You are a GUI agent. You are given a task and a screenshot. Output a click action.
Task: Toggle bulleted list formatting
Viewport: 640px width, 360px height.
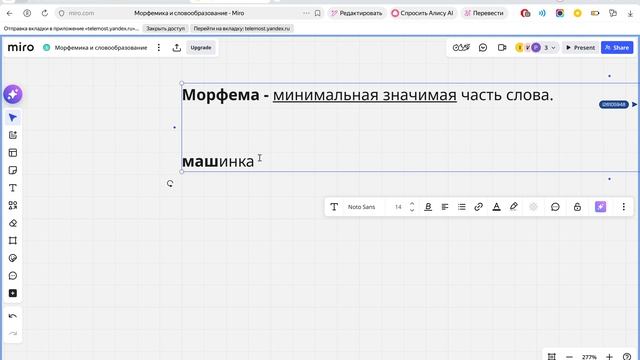[462, 207]
